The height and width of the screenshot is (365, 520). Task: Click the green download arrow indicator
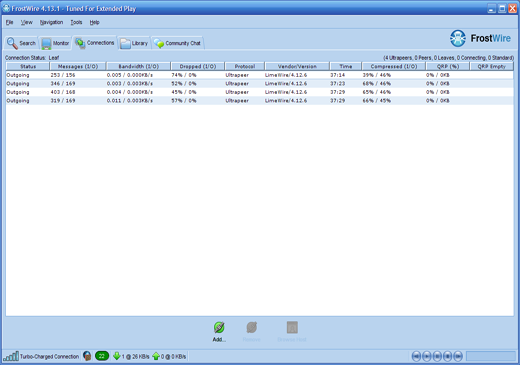click(x=116, y=356)
